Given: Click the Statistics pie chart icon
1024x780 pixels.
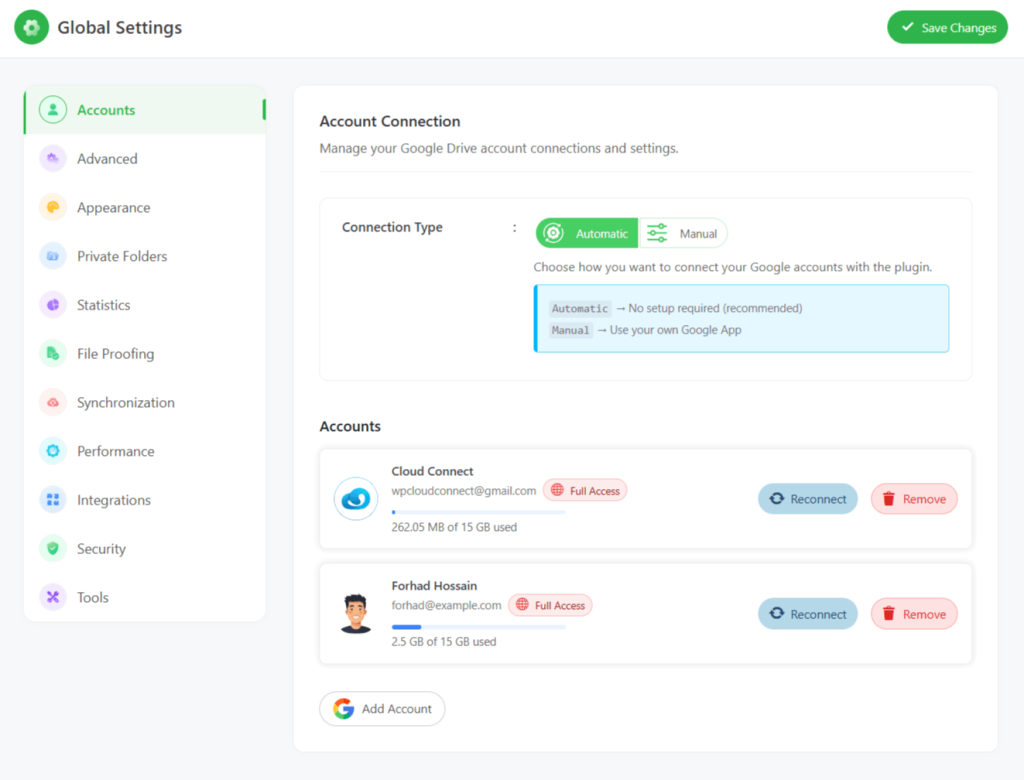Looking at the screenshot, I should [53, 305].
